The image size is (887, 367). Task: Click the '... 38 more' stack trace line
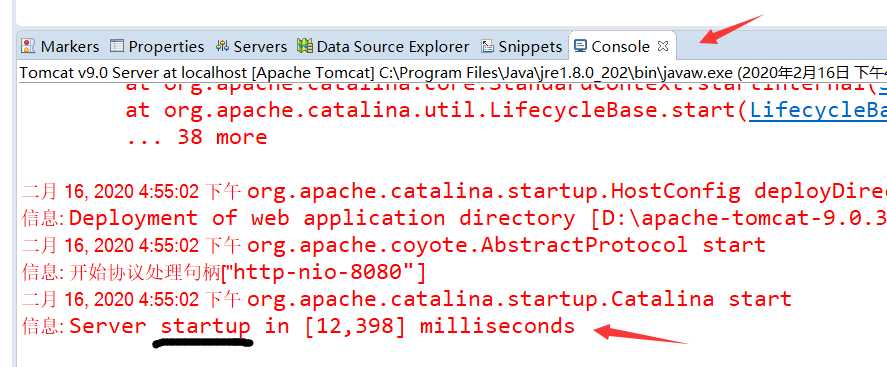coord(196,137)
